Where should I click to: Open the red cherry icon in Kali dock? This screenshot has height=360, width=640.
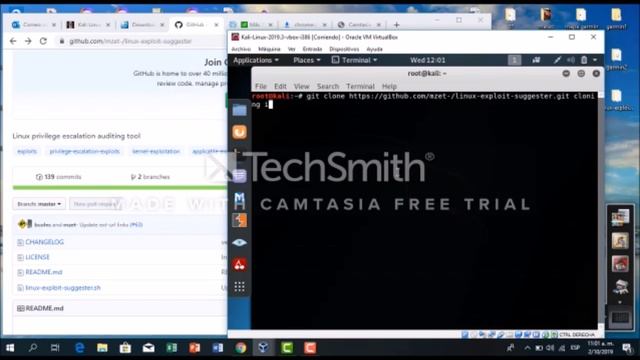coord(240,265)
